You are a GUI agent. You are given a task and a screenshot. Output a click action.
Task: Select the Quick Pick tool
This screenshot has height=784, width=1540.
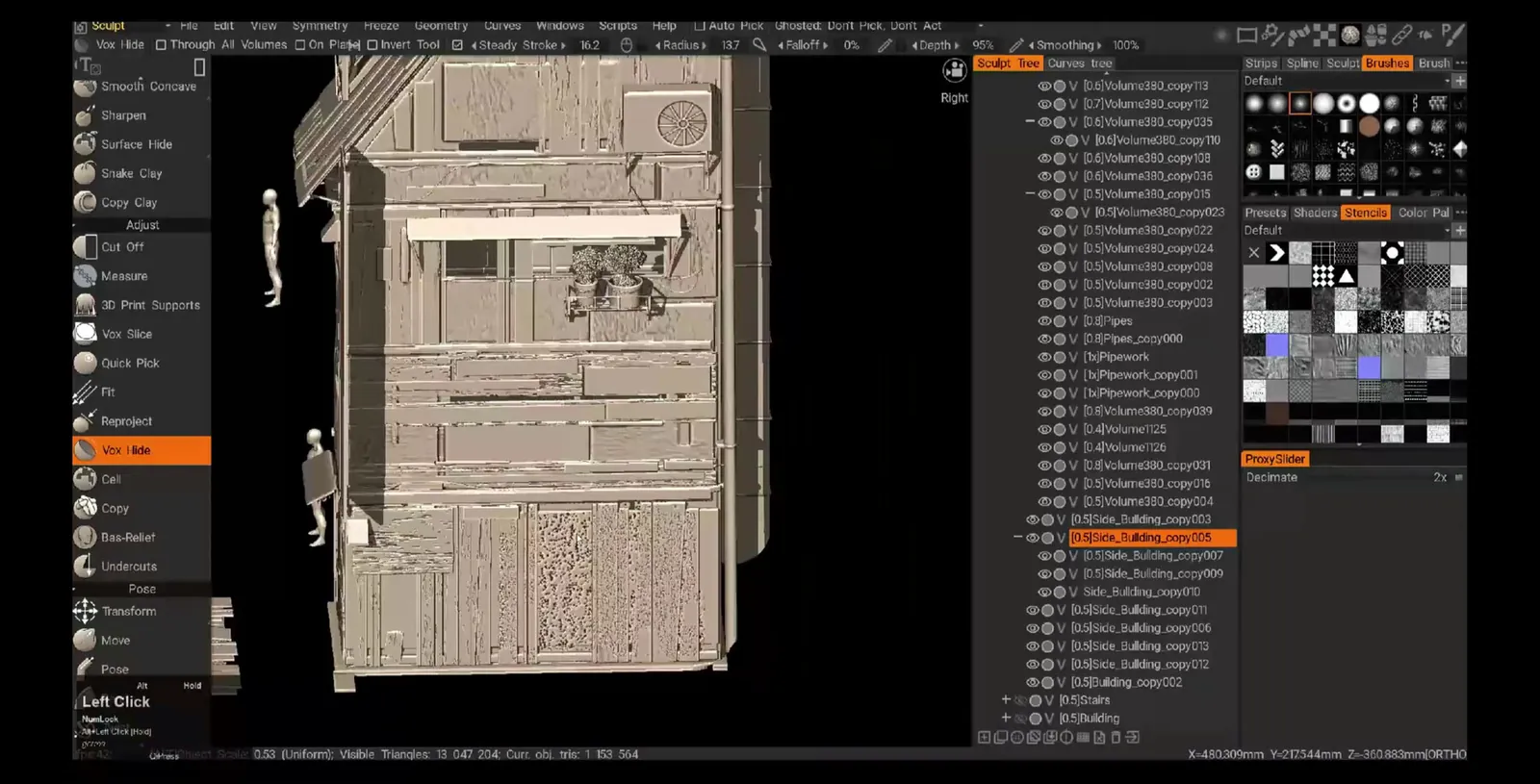point(141,363)
